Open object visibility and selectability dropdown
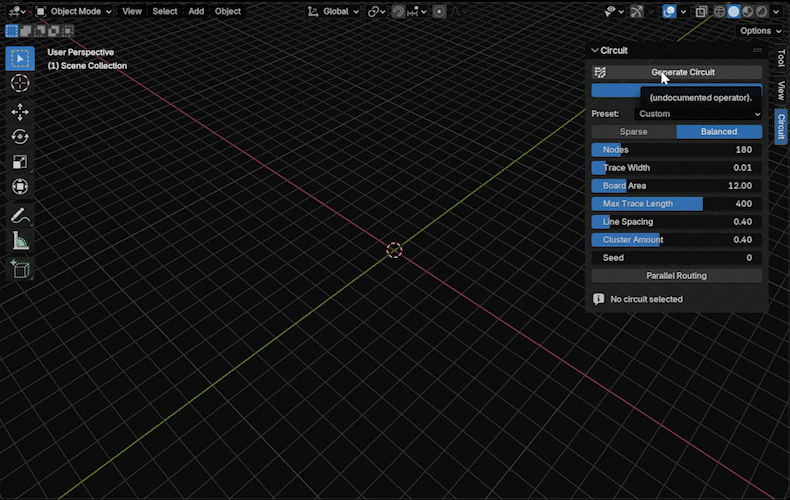Viewport: 790px width, 500px height. point(614,11)
